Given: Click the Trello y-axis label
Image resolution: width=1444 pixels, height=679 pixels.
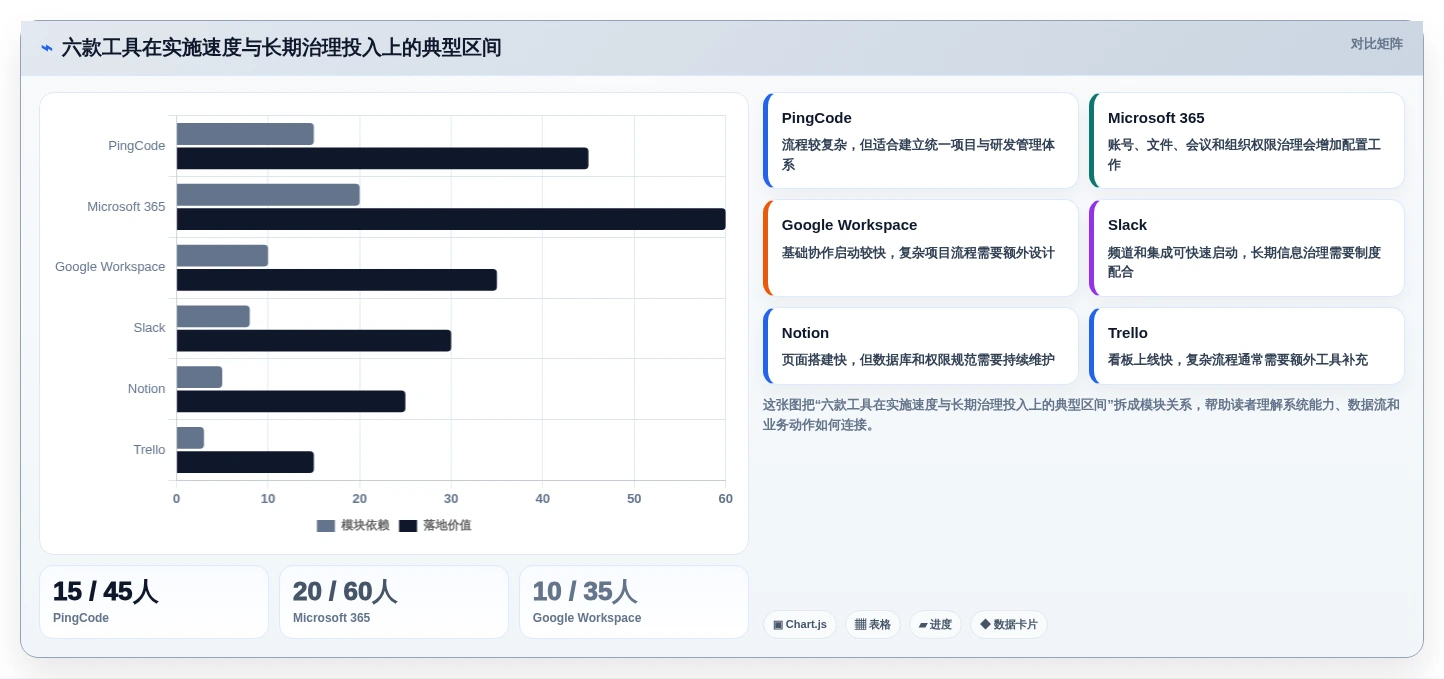Looking at the screenshot, I should tap(149, 450).
